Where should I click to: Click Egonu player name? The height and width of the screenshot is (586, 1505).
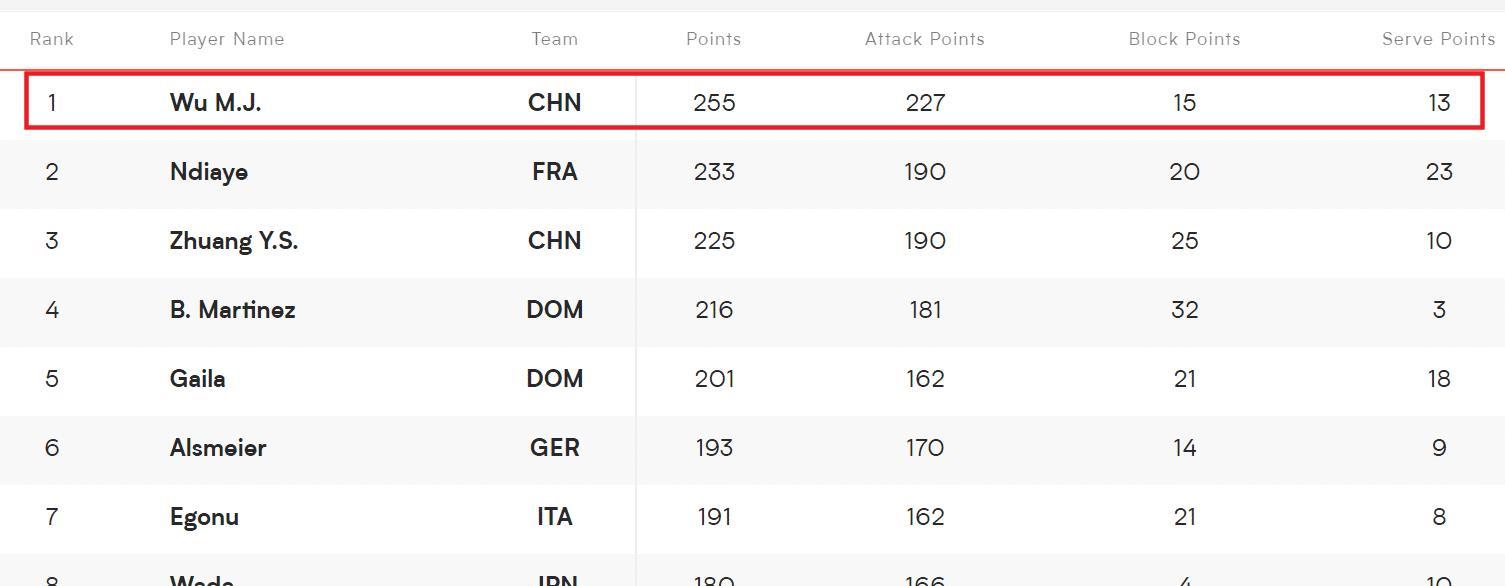coord(204,517)
